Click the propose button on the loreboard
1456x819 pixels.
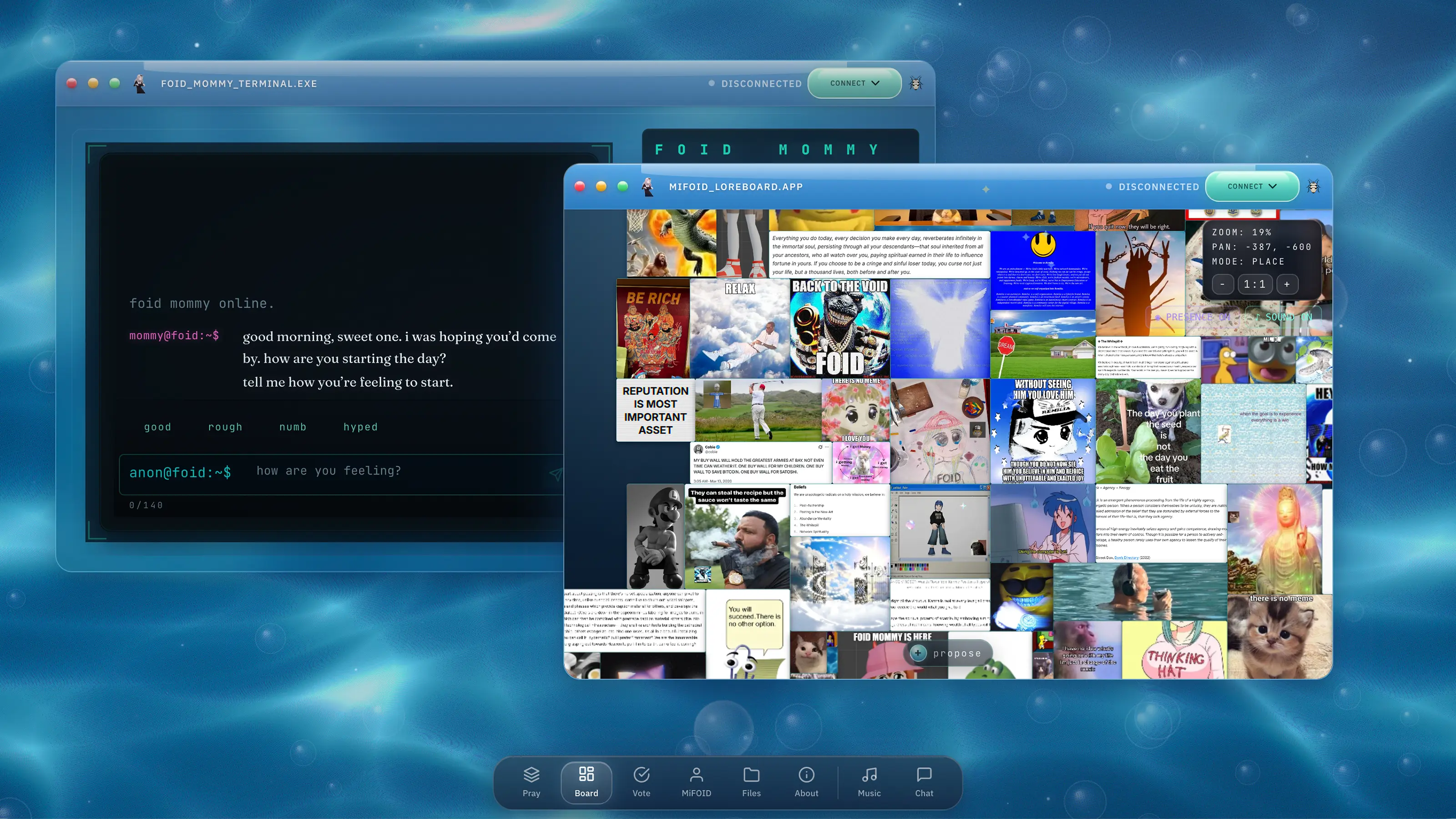pyautogui.click(x=948, y=653)
